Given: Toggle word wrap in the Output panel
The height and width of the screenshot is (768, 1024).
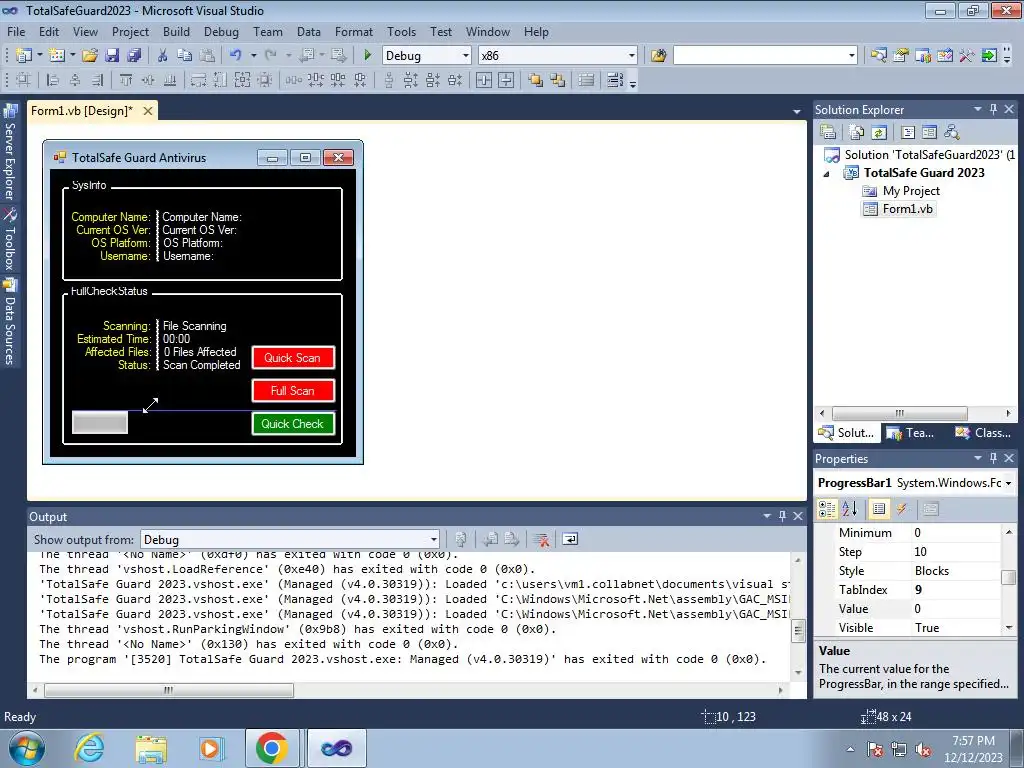Looking at the screenshot, I should coord(570,539).
